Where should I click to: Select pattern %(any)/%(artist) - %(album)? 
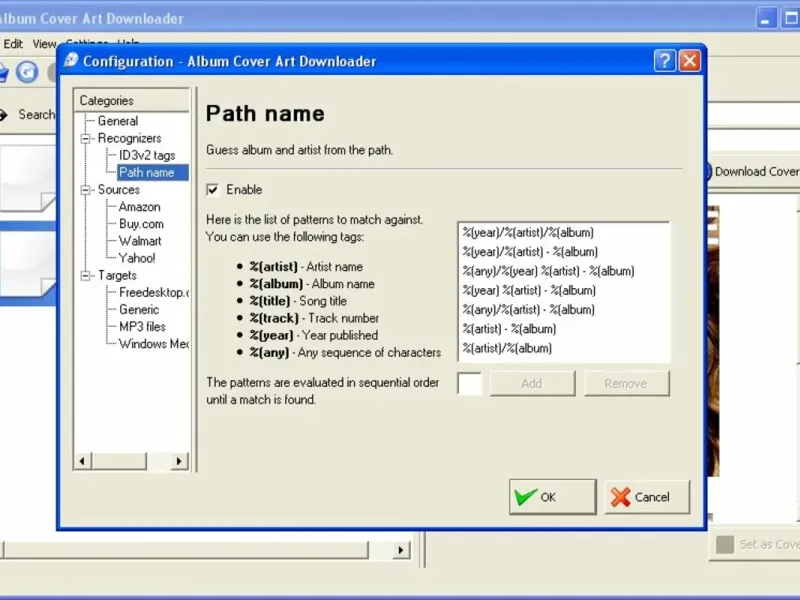click(x=529, y=310)
